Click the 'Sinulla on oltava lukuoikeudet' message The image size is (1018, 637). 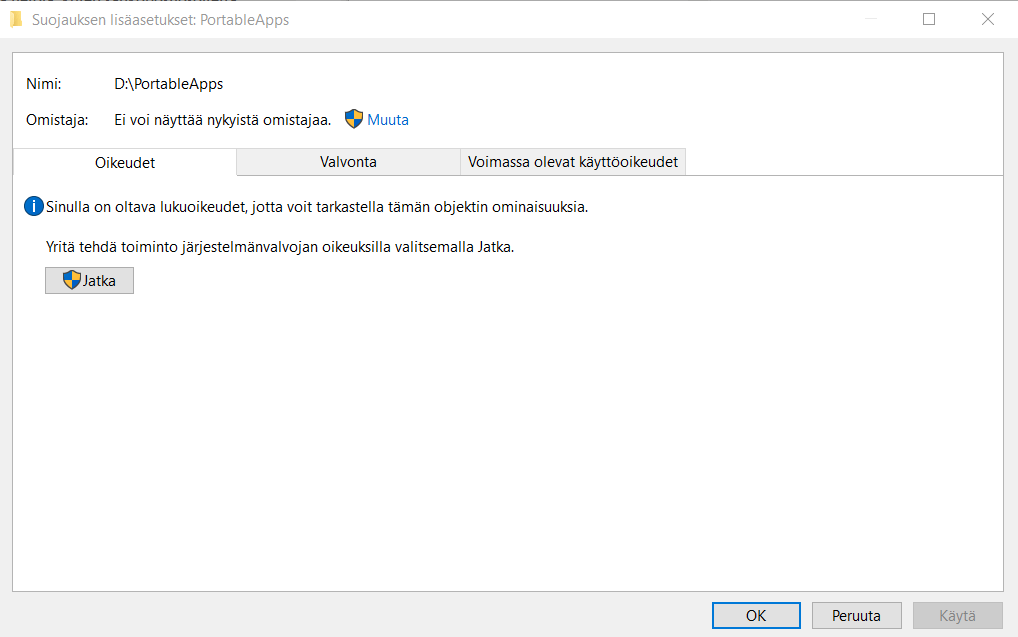coord(317,207)
